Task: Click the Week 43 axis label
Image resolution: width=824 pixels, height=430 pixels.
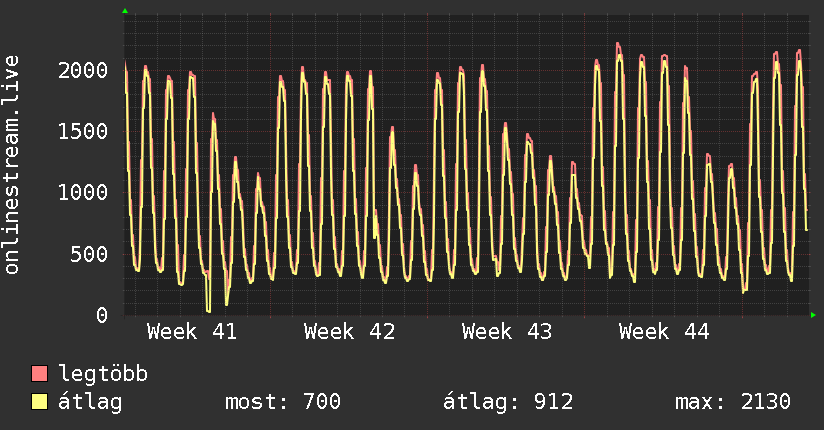Action: click(x=507, y=332)
